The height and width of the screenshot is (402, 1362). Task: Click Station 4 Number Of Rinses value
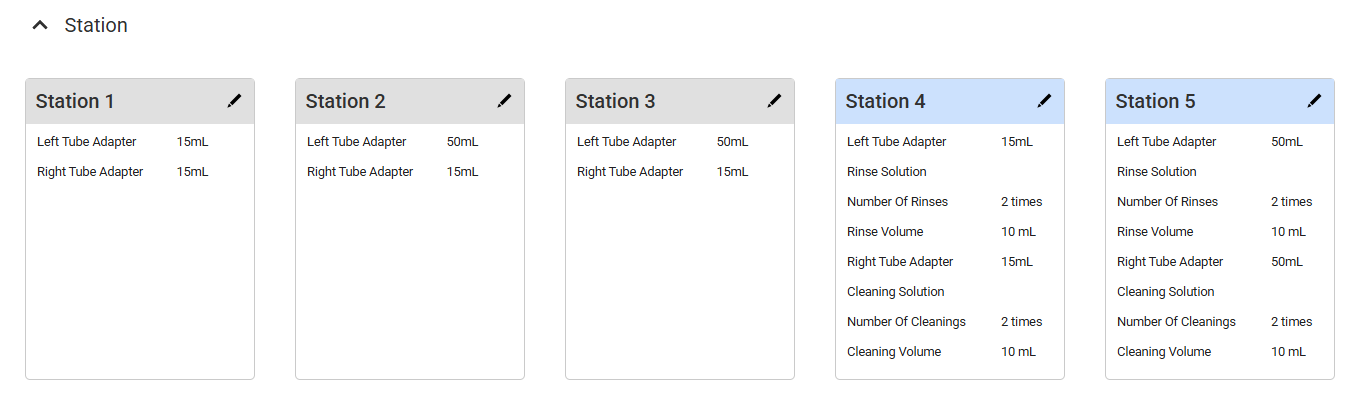[1021, 202]
